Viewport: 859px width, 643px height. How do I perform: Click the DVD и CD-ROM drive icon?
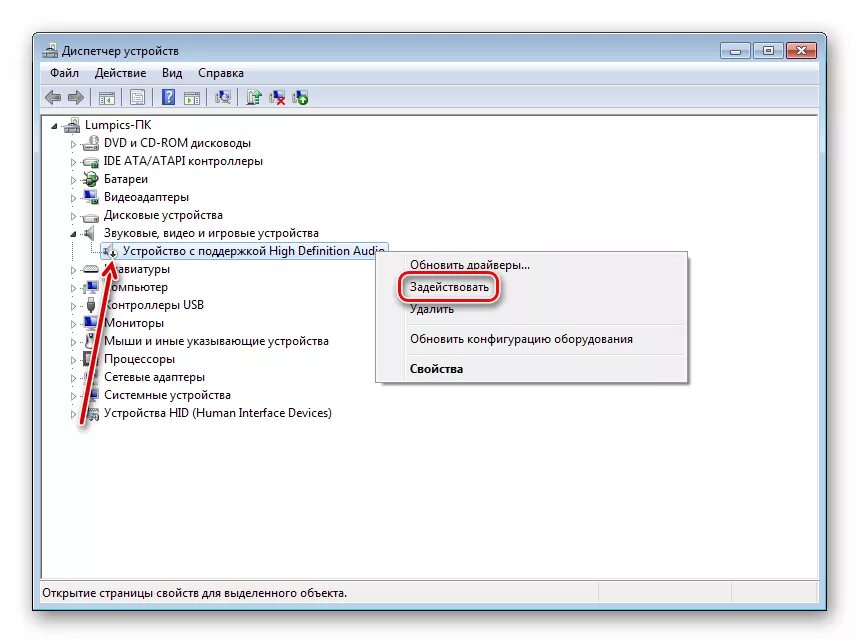point(90,143)
